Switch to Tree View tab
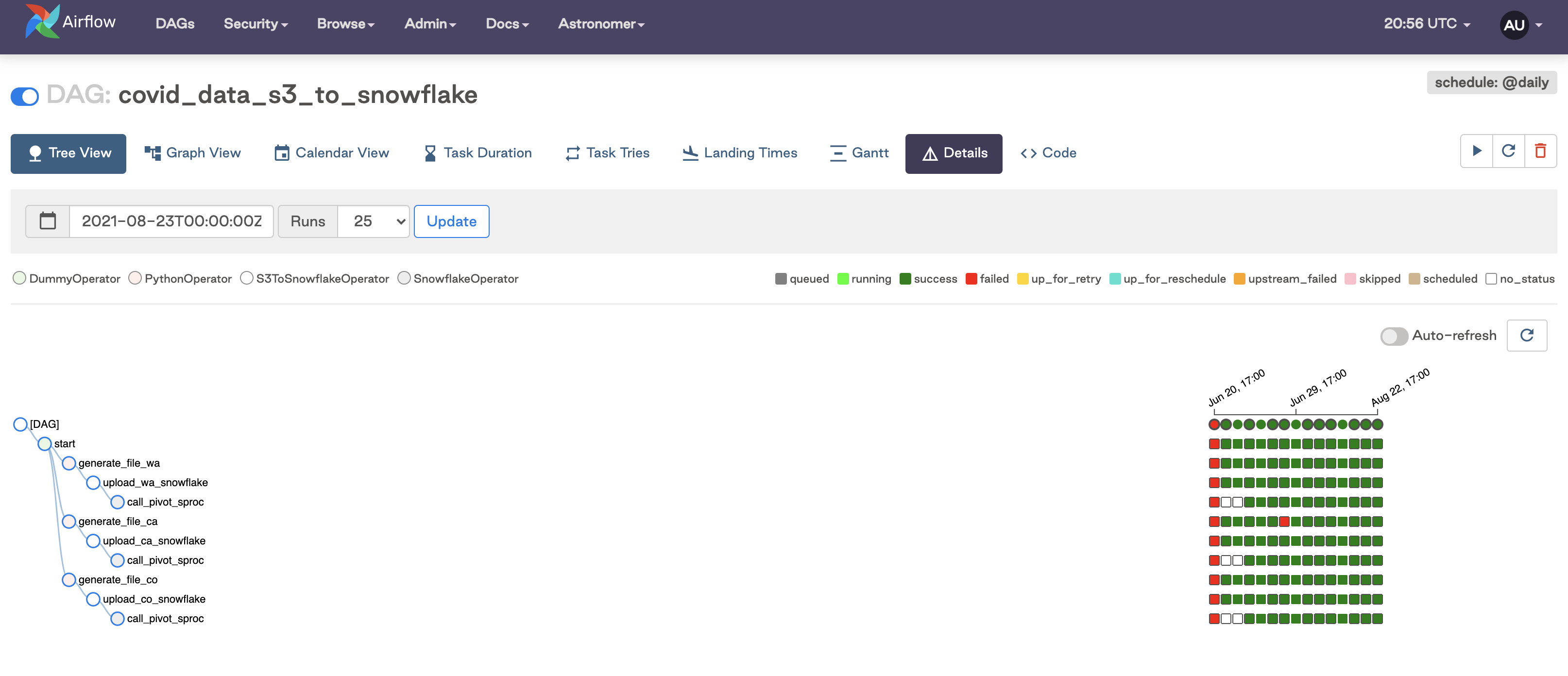 click(x=68, y=153)
